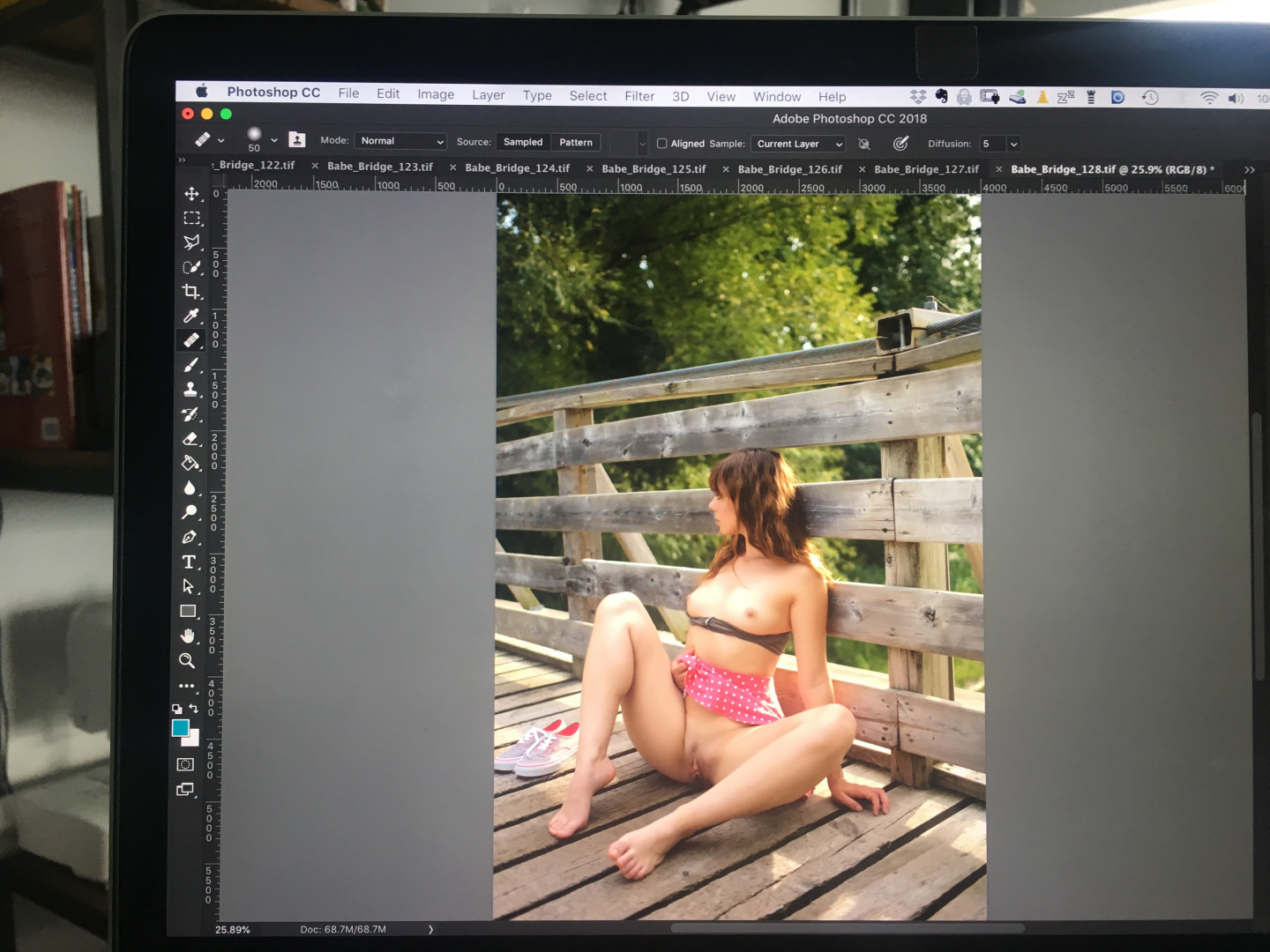Click the teal foreground color swatch

click(x=180, y=728)
